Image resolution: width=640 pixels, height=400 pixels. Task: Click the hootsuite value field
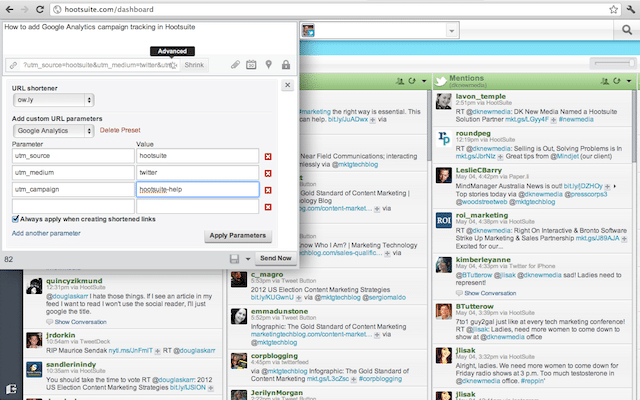pyautogui.click(x=198, y=156)
